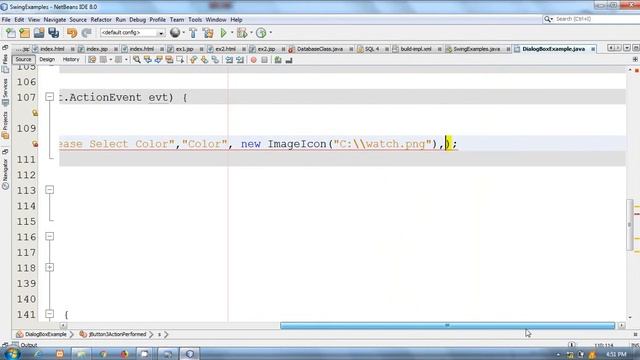Open the Tools menu

coord(195,20)
